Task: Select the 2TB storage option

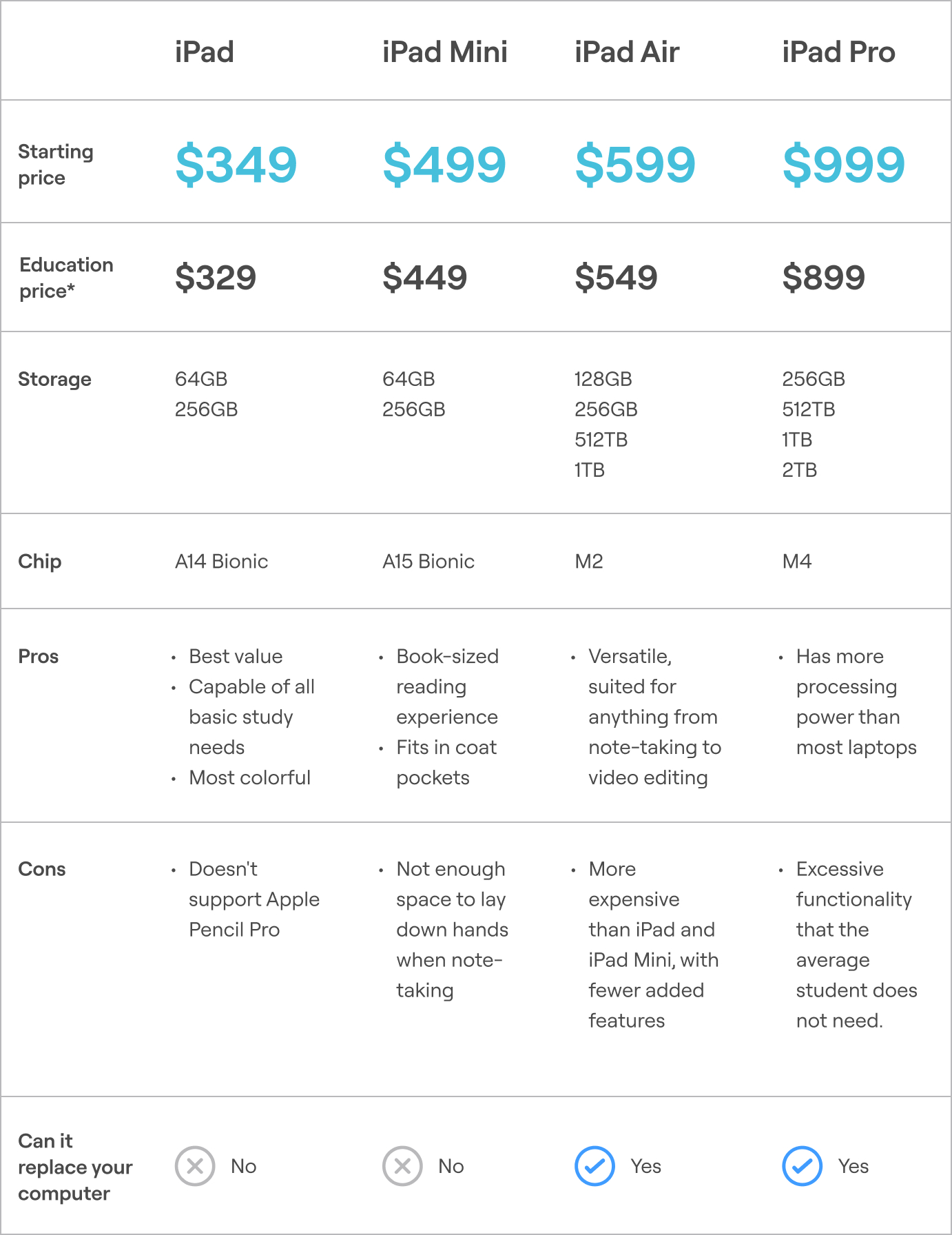Action: click(799, 470)
